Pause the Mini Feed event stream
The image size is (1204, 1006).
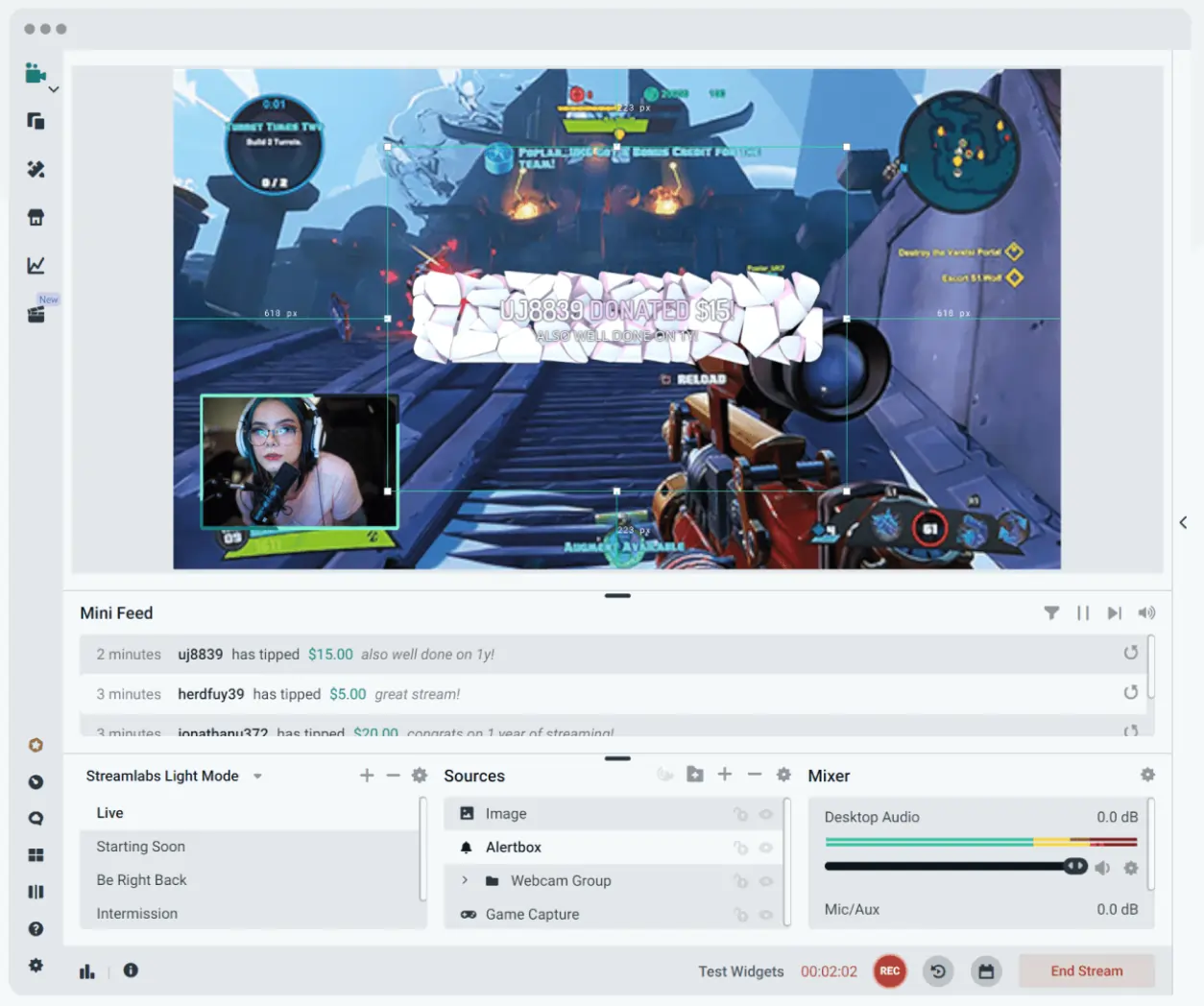click(x=1083, y=612)
